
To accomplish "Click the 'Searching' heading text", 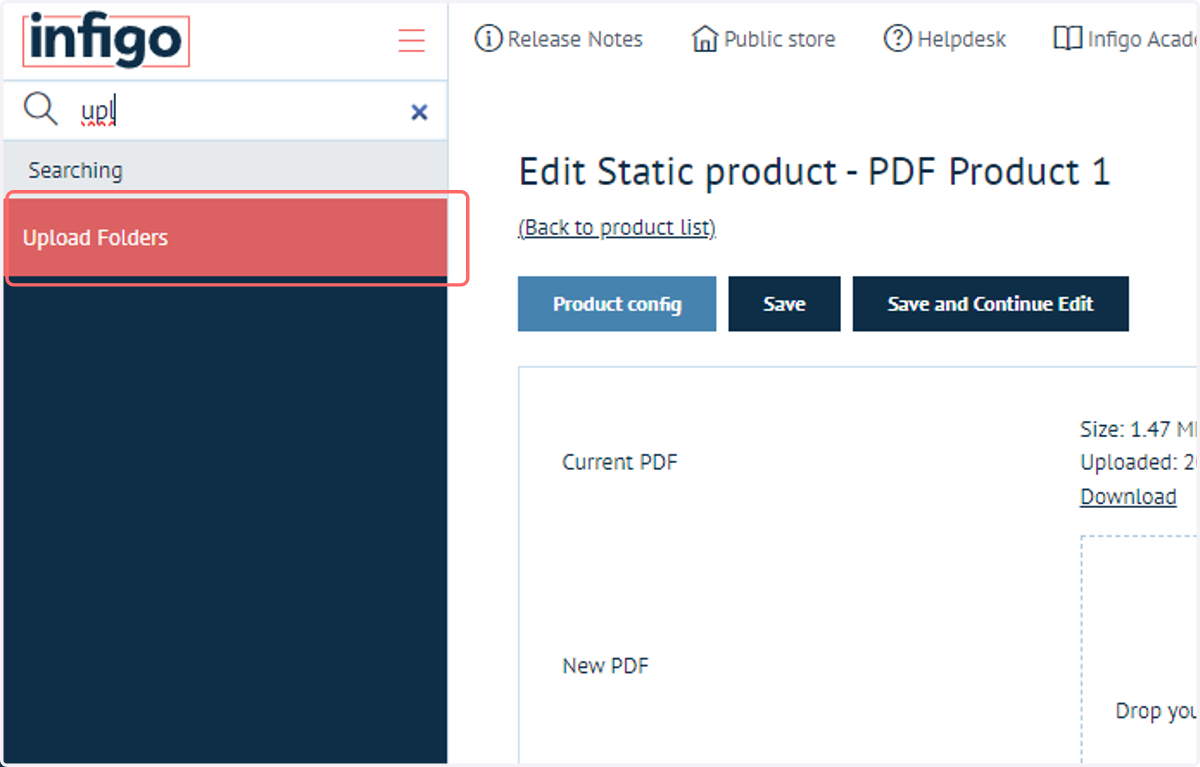I will 75,170.
